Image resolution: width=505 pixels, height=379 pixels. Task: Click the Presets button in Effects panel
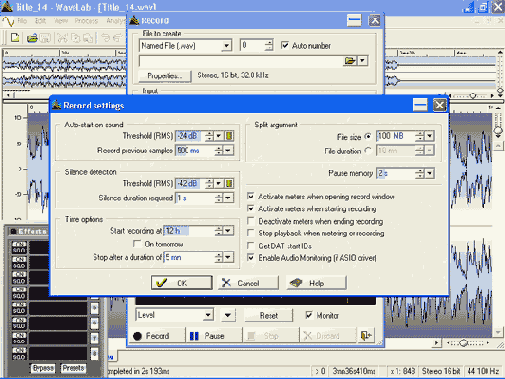pyautogui.click(x=73, y=368)
